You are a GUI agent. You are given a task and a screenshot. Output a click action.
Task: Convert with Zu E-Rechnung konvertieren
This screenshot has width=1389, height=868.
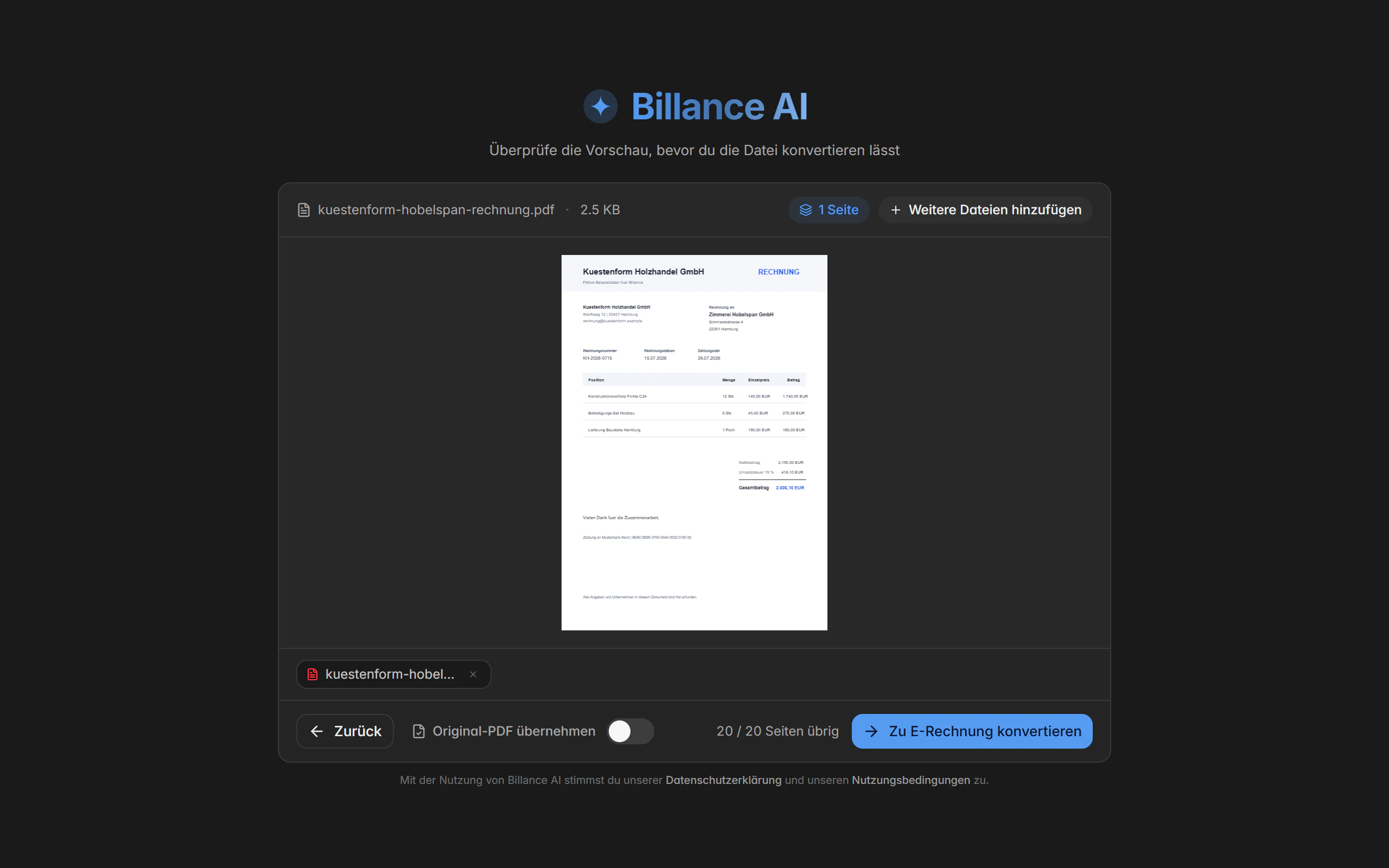[972, 731]
